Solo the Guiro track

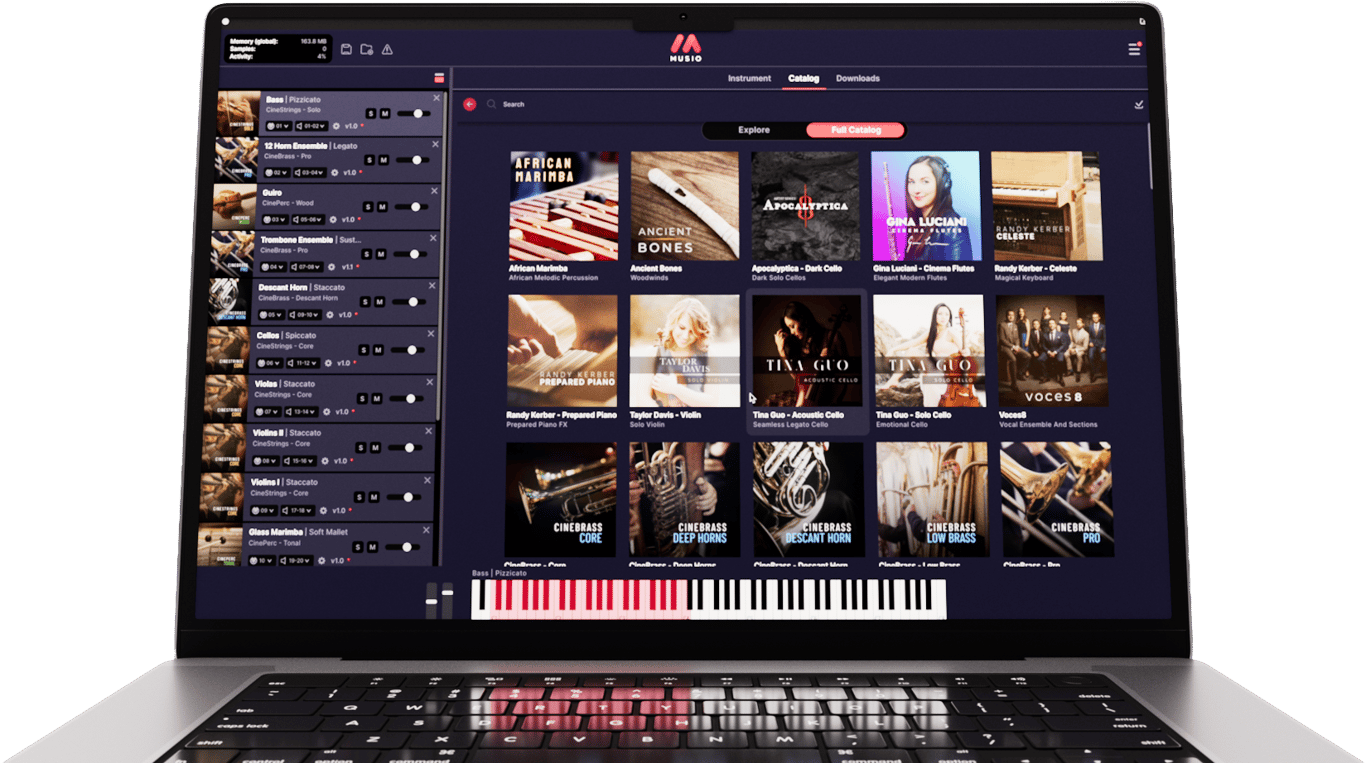pyautogui.click(x=368, y=207)
